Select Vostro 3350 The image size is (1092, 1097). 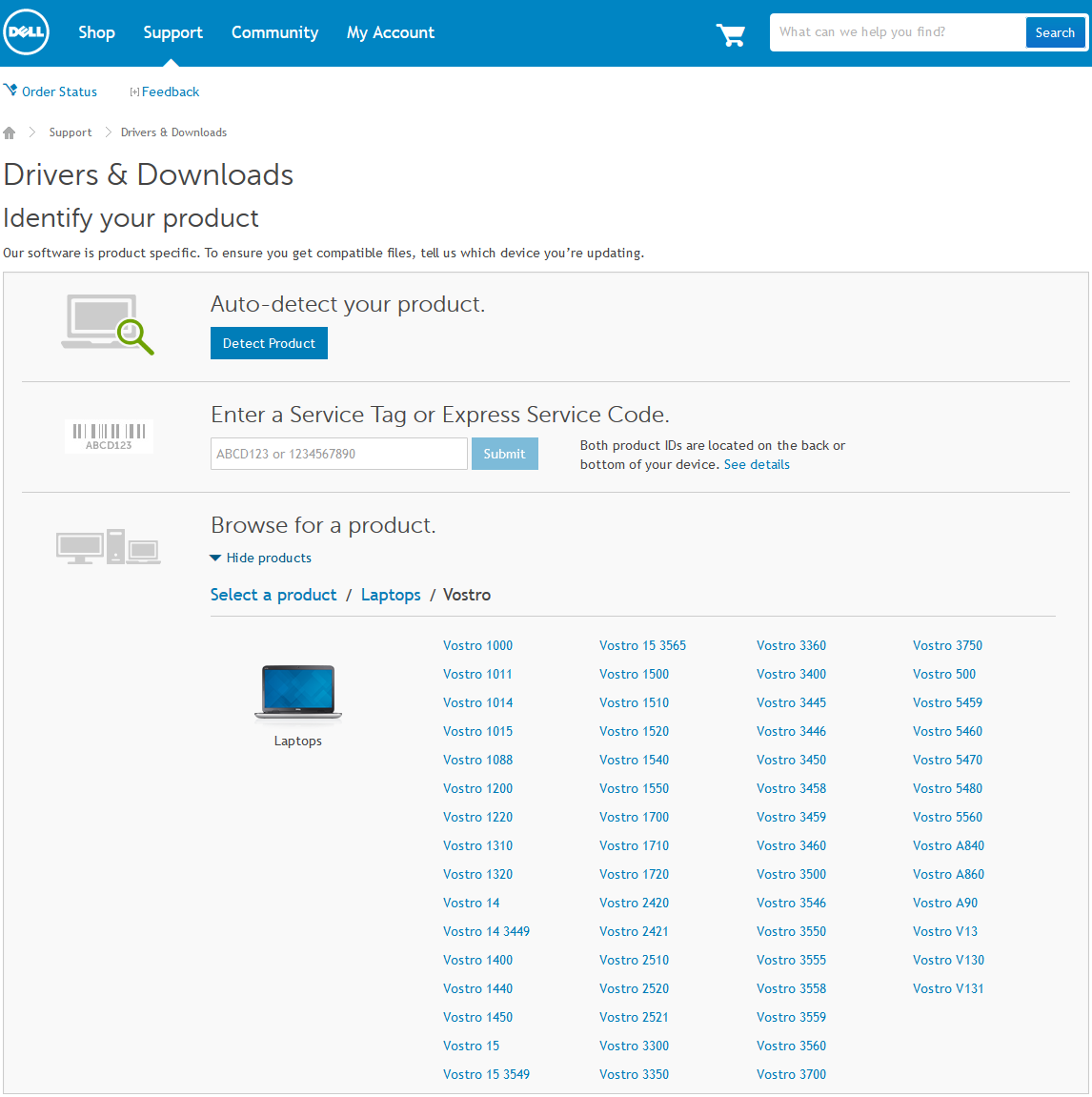(635, 1074)
